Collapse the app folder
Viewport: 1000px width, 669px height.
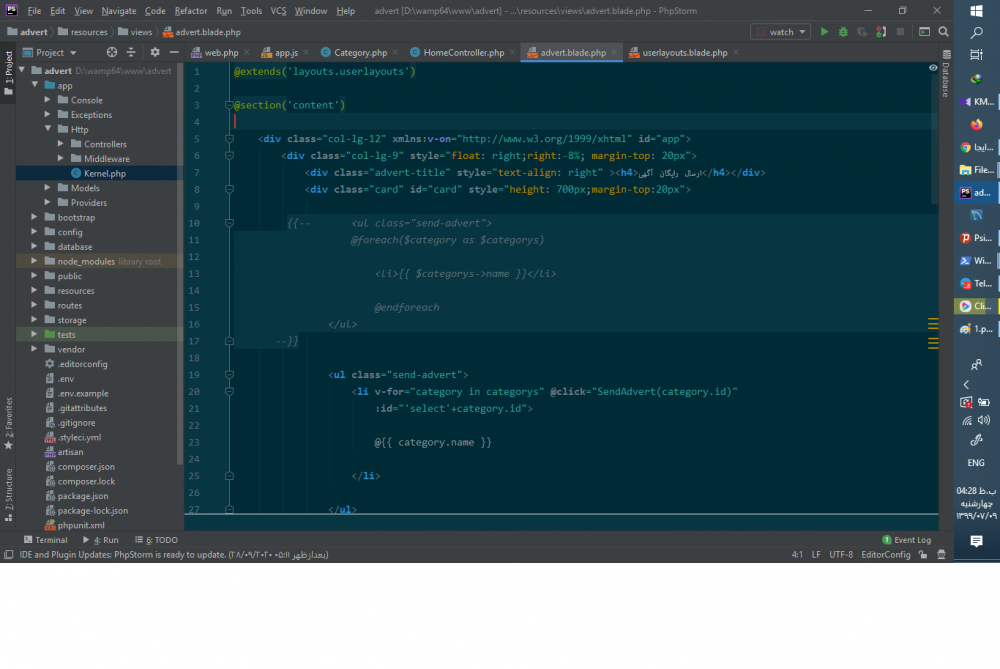(x=35, y=85)
